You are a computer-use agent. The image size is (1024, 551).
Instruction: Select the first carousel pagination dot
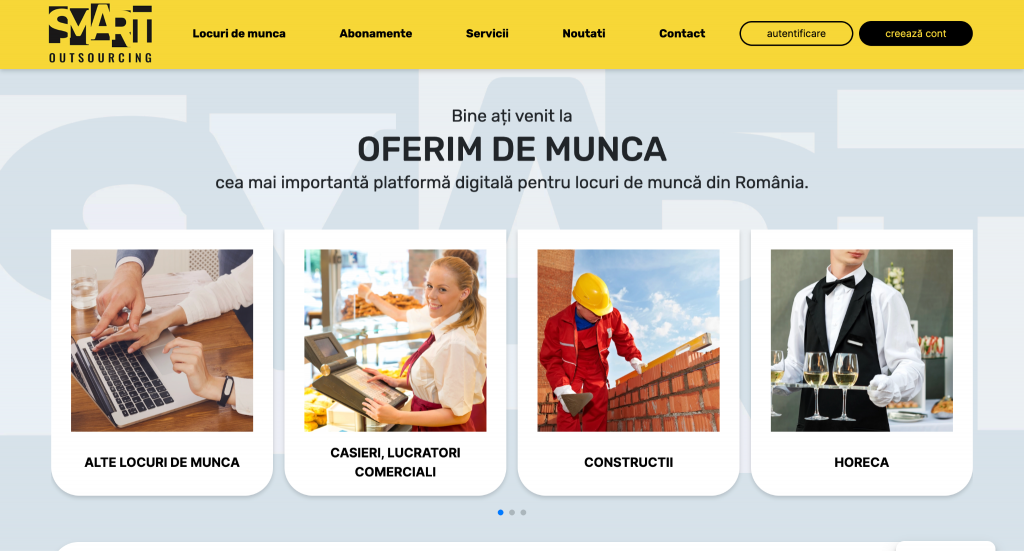point(500,512)
